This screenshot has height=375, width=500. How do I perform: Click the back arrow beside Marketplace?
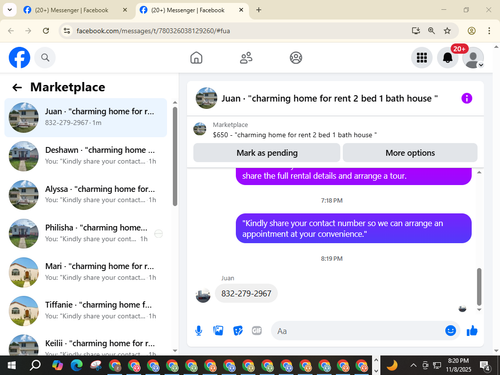click(17, 87)
